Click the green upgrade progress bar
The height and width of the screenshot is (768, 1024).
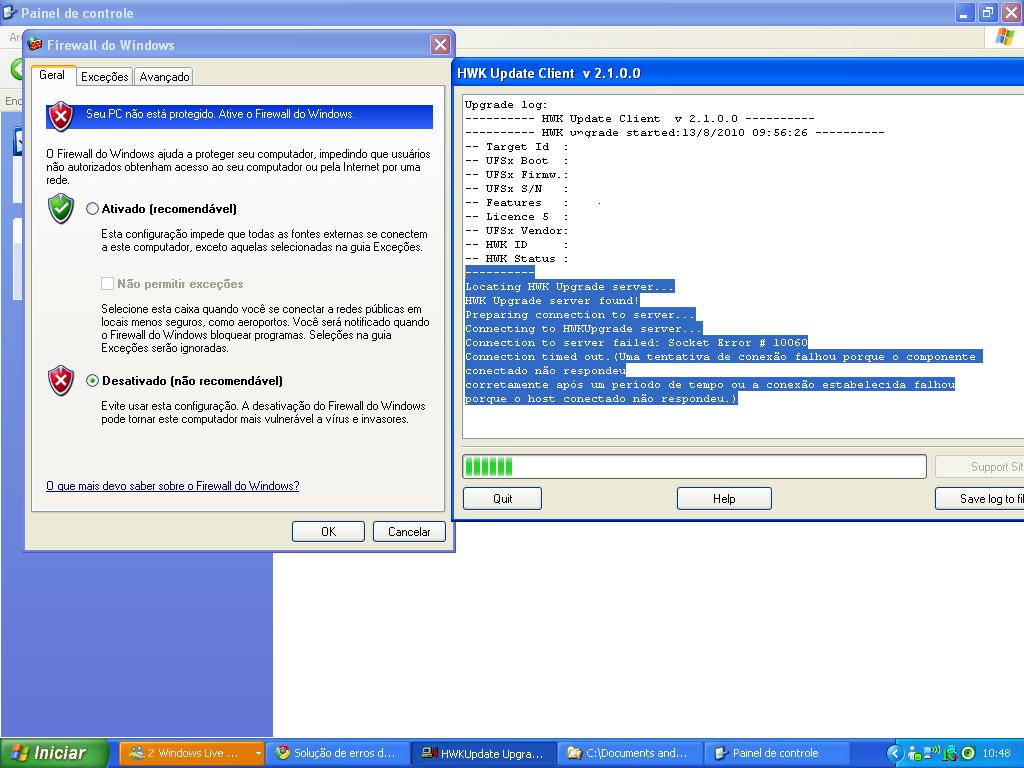click(695, 467)
